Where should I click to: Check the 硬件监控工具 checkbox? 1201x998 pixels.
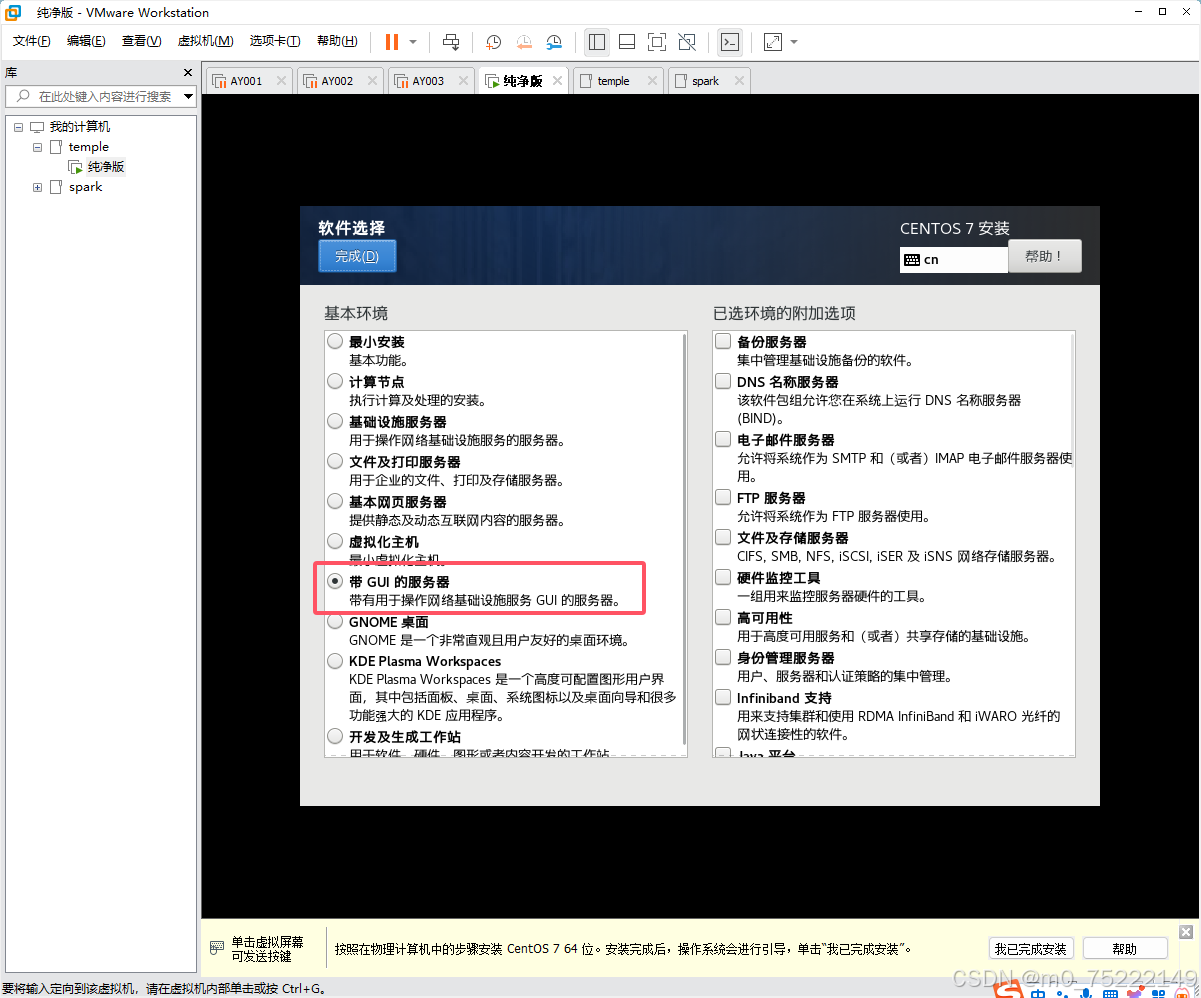click(723, 578)
